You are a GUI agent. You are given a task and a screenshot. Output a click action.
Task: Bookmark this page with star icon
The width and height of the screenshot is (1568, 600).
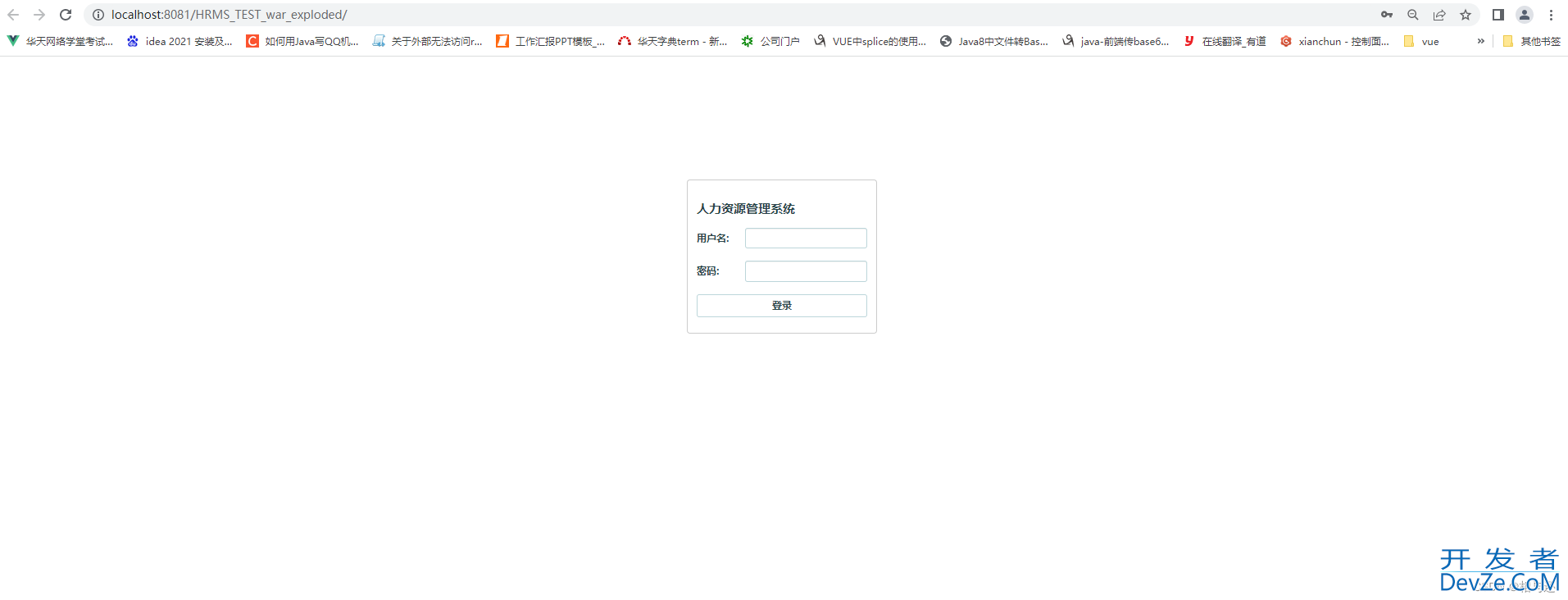click(1466, 15)
